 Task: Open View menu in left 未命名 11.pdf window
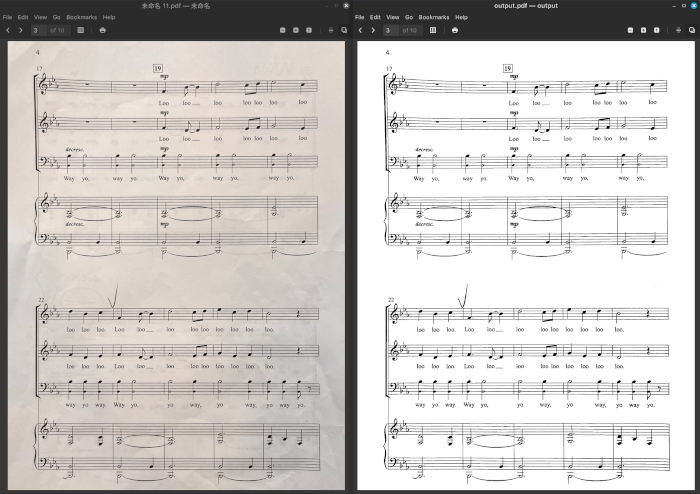click(40, 17)
